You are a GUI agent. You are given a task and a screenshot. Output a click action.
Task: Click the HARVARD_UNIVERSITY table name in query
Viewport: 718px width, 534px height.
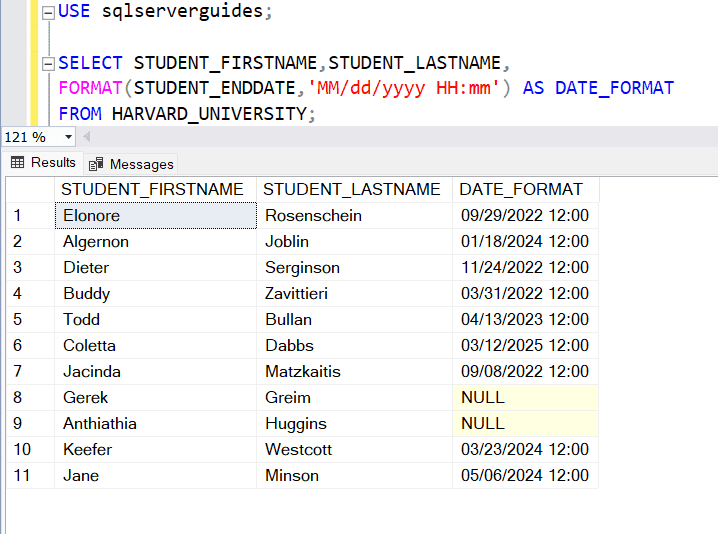pos(209,114)
